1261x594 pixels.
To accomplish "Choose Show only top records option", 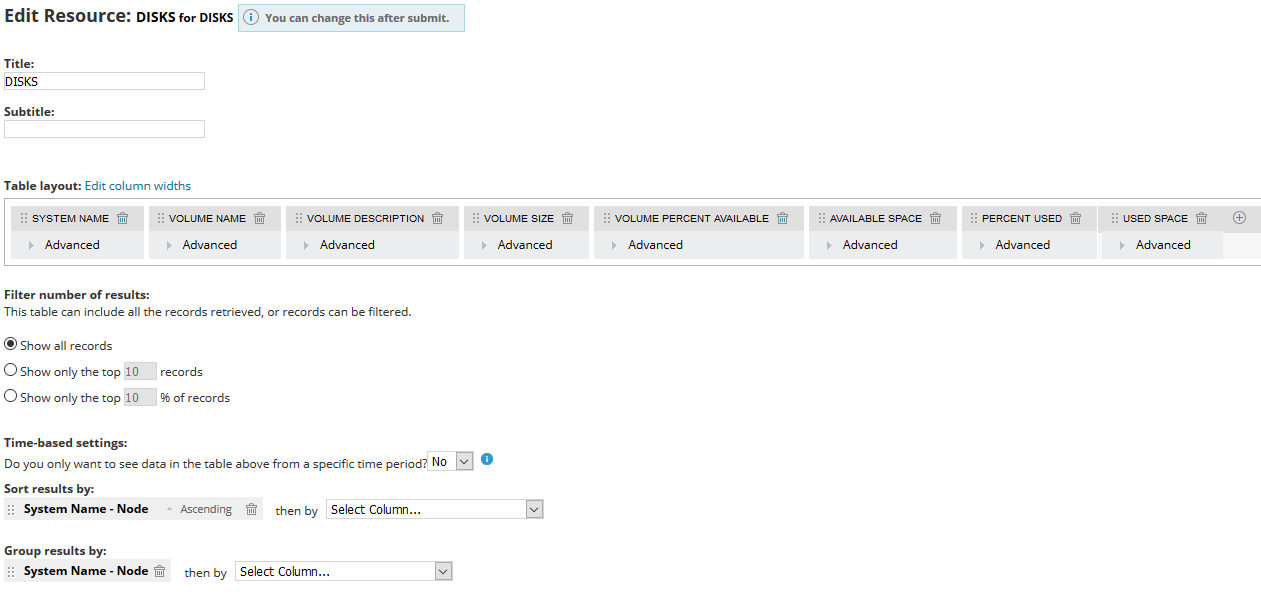I will tap(11, 370).
